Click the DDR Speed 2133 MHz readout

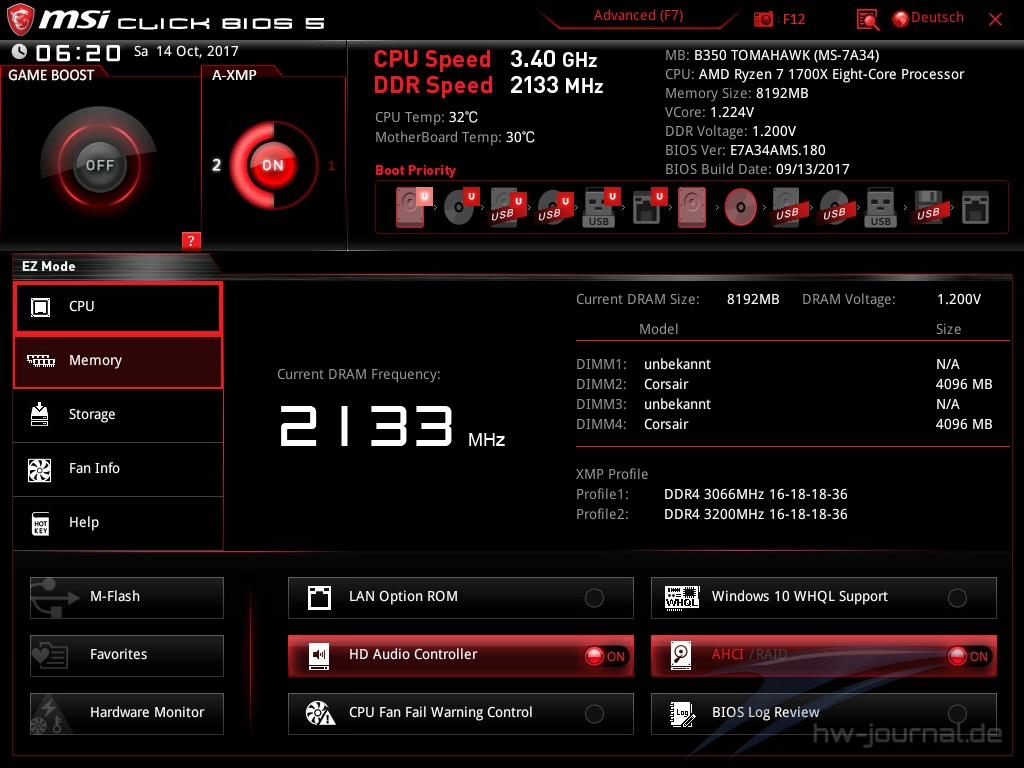(488, 86)
